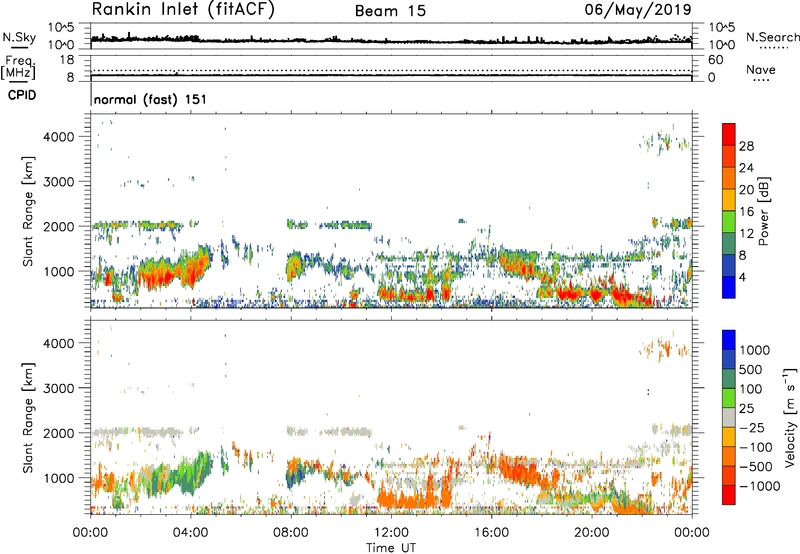
Task: Click the '28' tick on the power scale
Action: (x=746, y=146)
